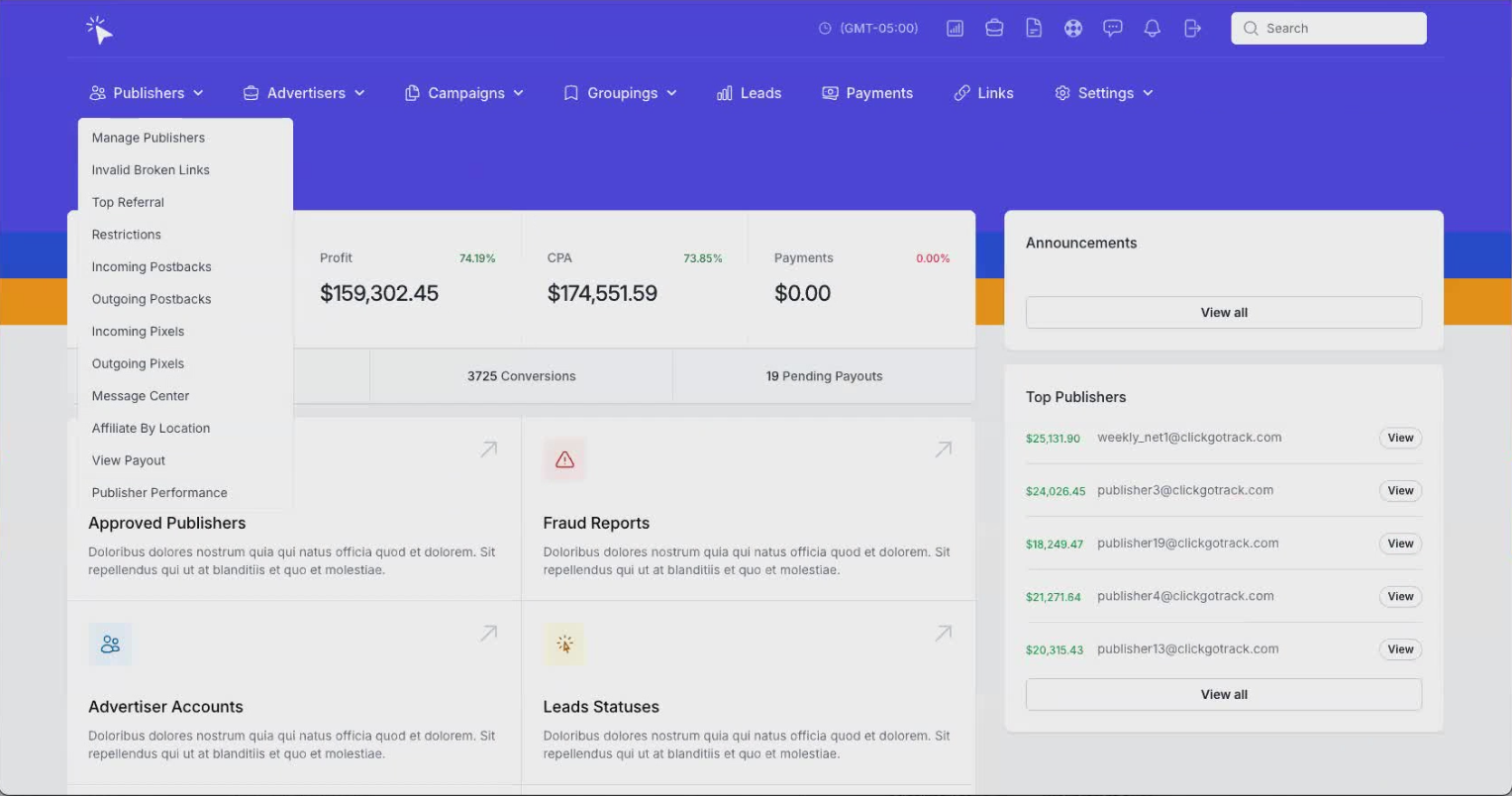This screenshot has height=796, width=1512.
Task: Open the chat messages icon
Action: coord(1113,29)
